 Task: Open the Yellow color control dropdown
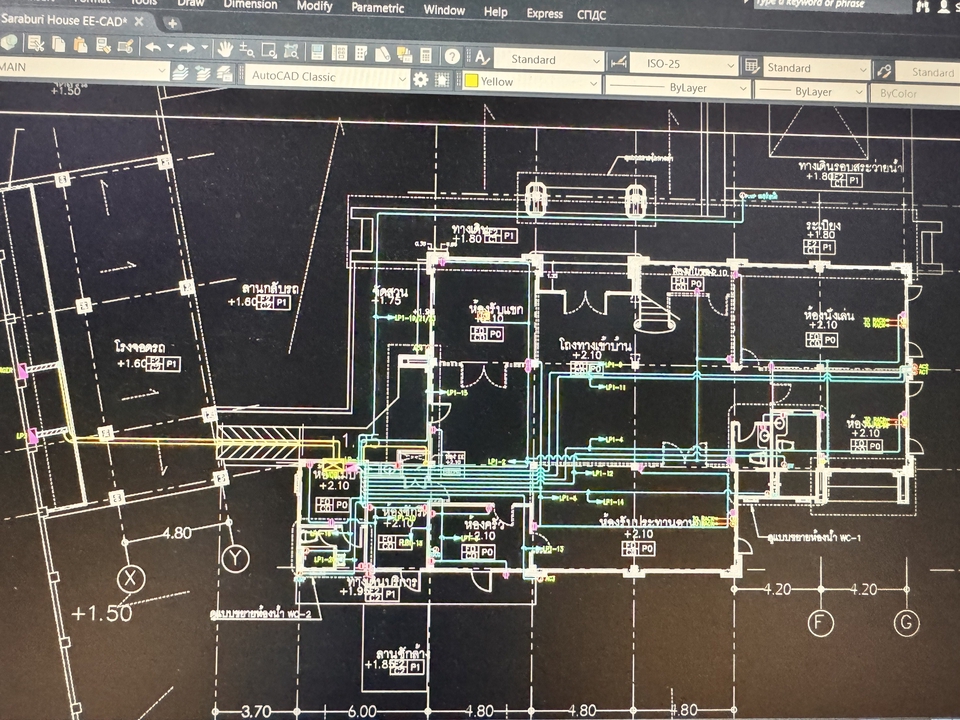tap(531, 82)
